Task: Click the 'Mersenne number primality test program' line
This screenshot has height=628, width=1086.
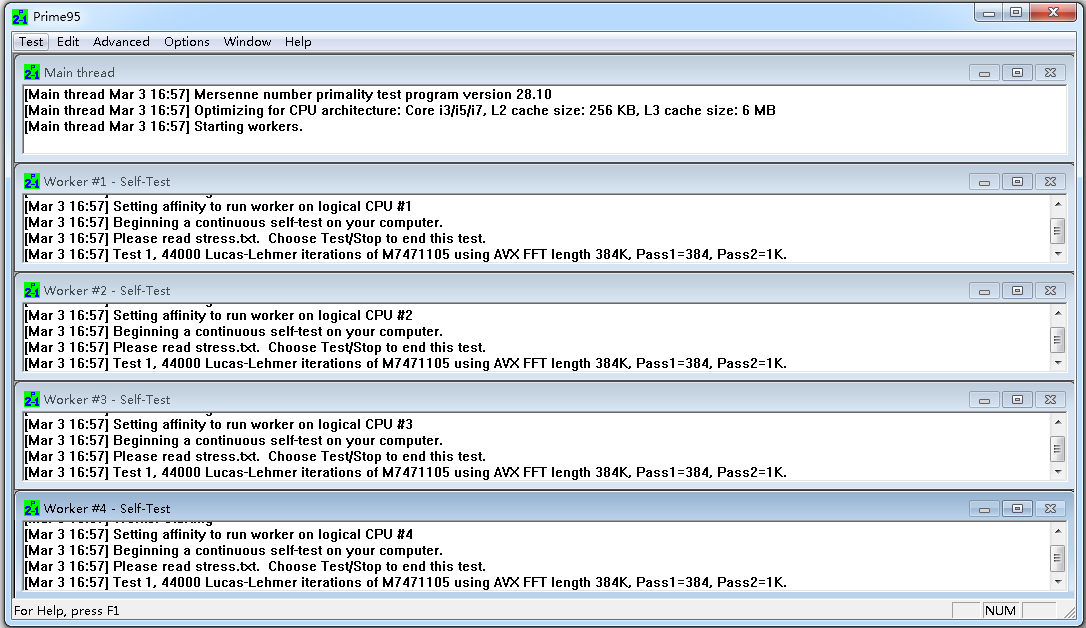Action: point(288,95)
